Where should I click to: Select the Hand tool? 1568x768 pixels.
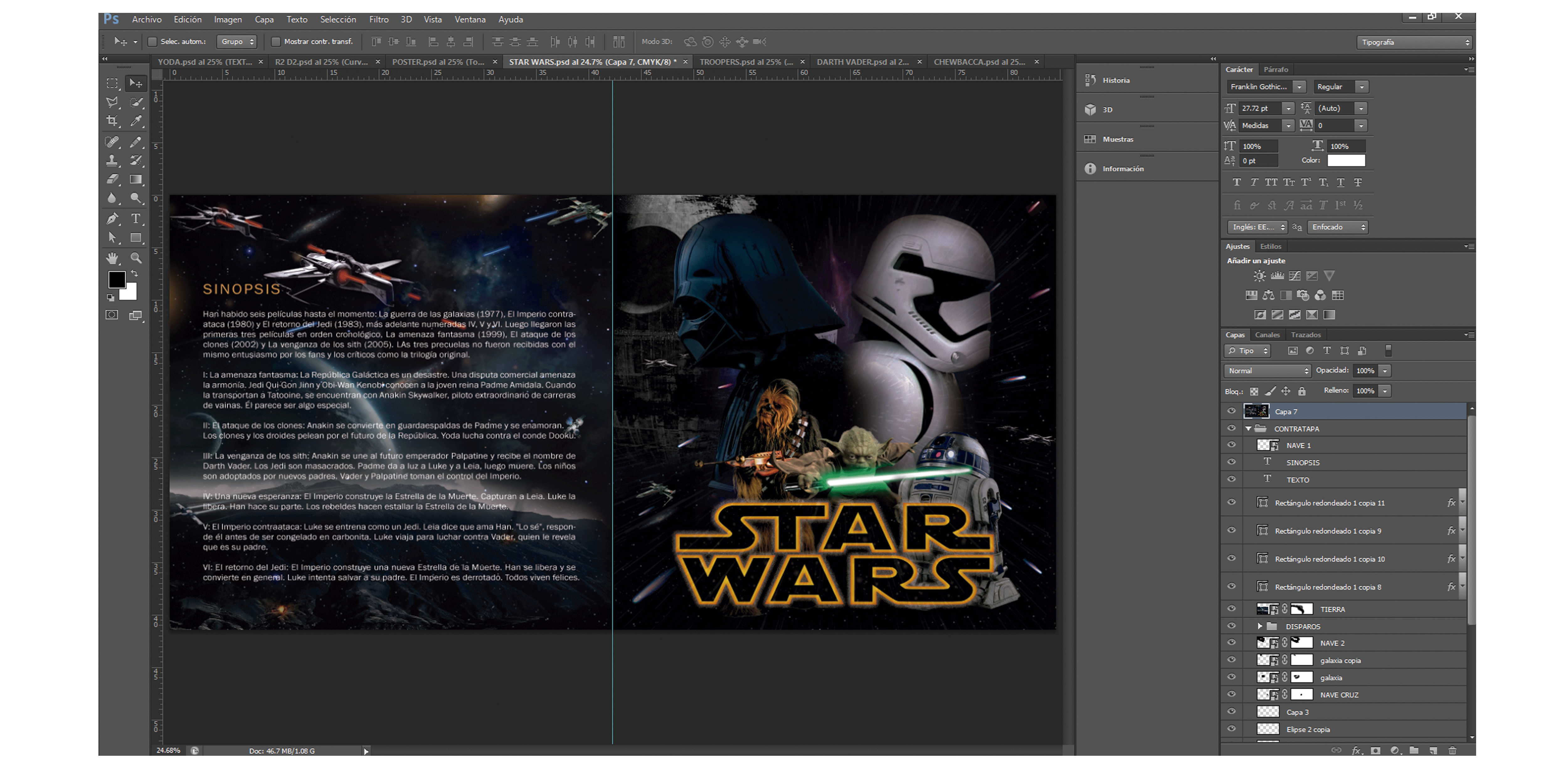[x=113, y=258]
